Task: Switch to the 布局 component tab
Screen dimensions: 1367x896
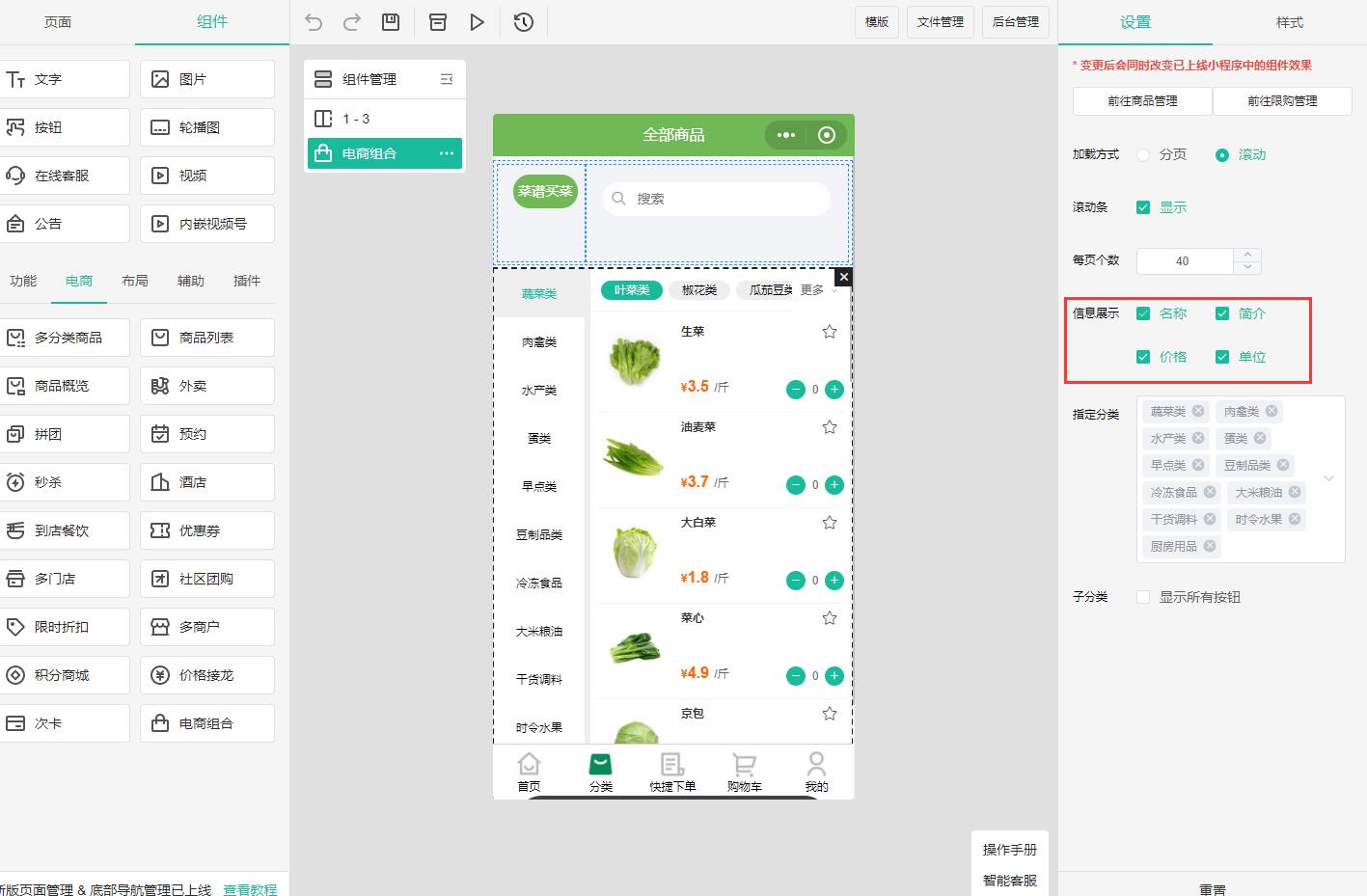Action: (x=135, y=281)
